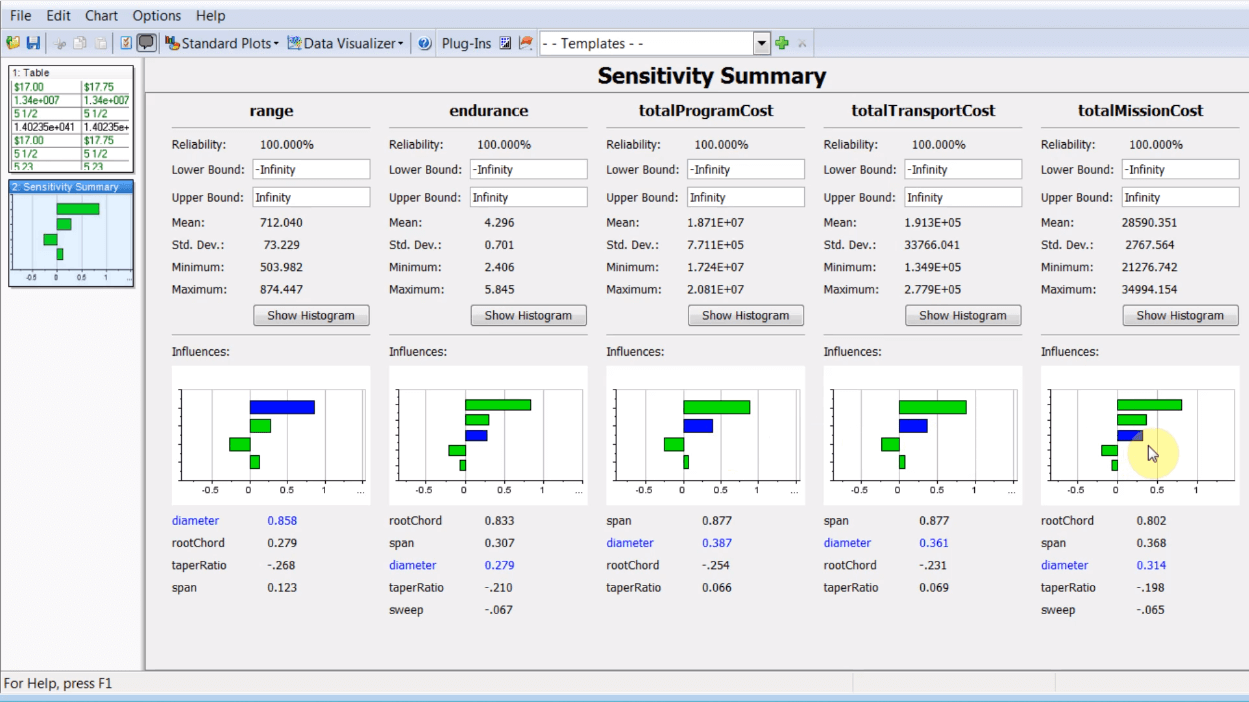Click the totalProgramCost Upper Bound field
The width and height of the screenshot is (1249, 702).
tap(746, 197)
